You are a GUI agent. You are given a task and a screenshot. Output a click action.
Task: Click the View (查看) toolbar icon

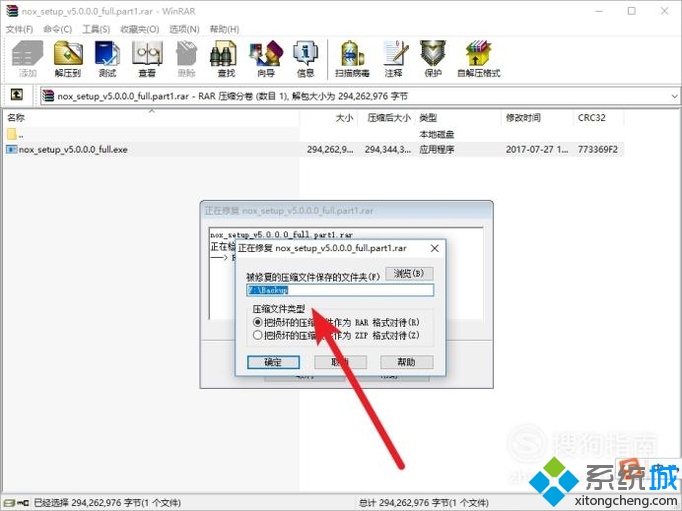pyautogui.click(x=147, y=59)
